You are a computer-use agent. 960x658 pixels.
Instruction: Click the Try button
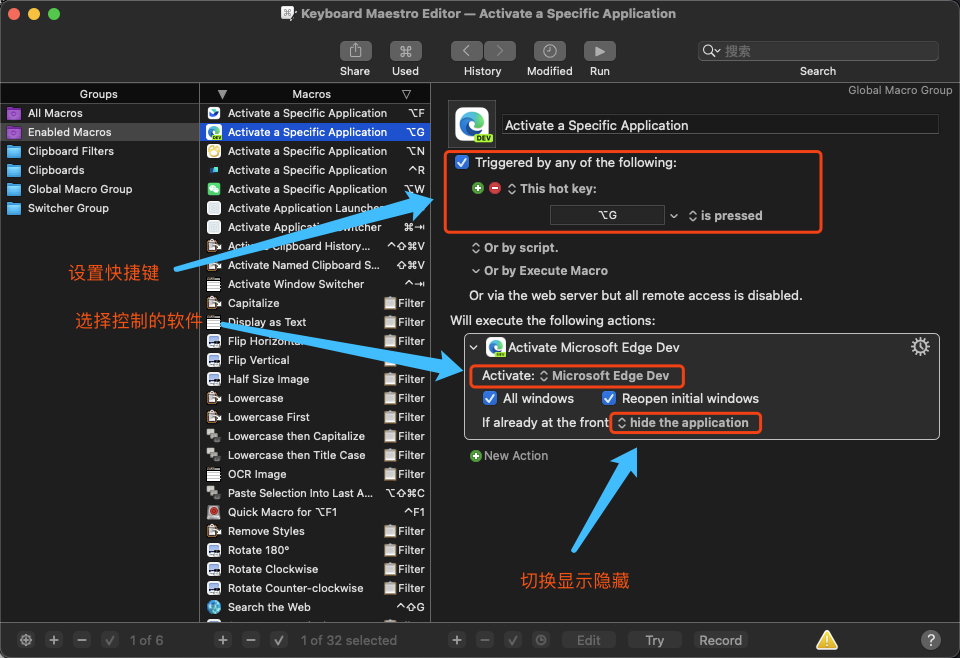coord(654,640)
